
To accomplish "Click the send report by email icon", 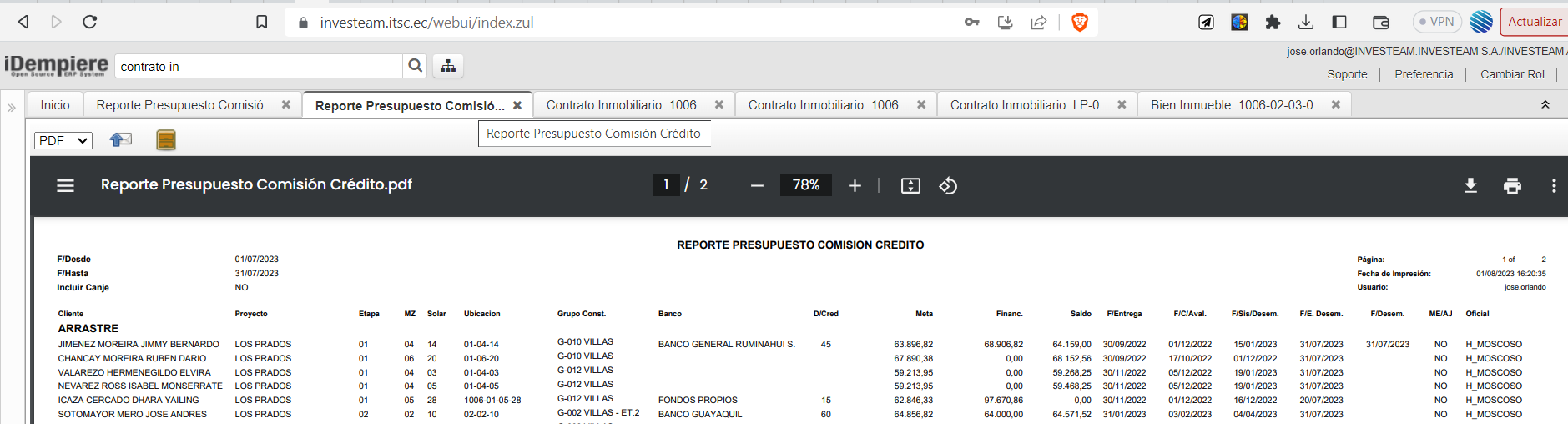I will pos(121,140).
